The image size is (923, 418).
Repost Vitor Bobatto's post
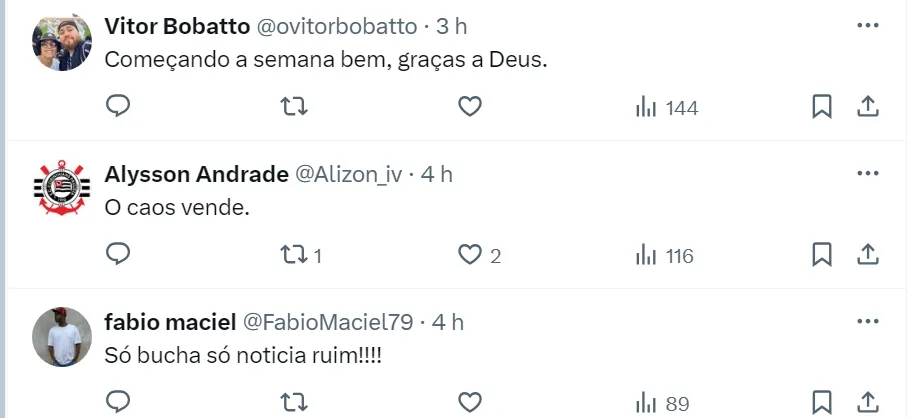[x=294, y=106]
